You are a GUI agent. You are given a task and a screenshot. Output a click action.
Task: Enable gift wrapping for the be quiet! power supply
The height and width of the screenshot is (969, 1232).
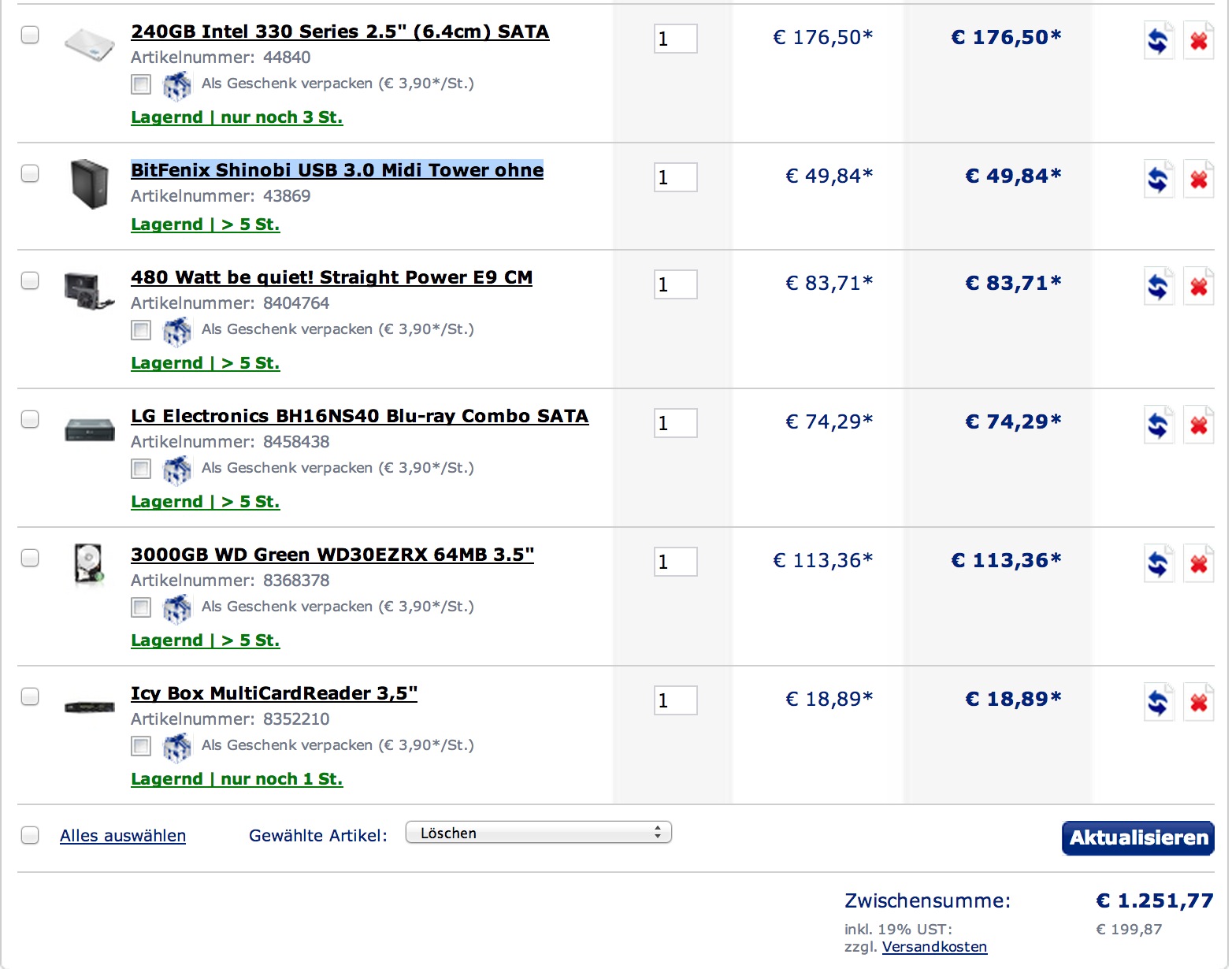click(x=141, y=330)
